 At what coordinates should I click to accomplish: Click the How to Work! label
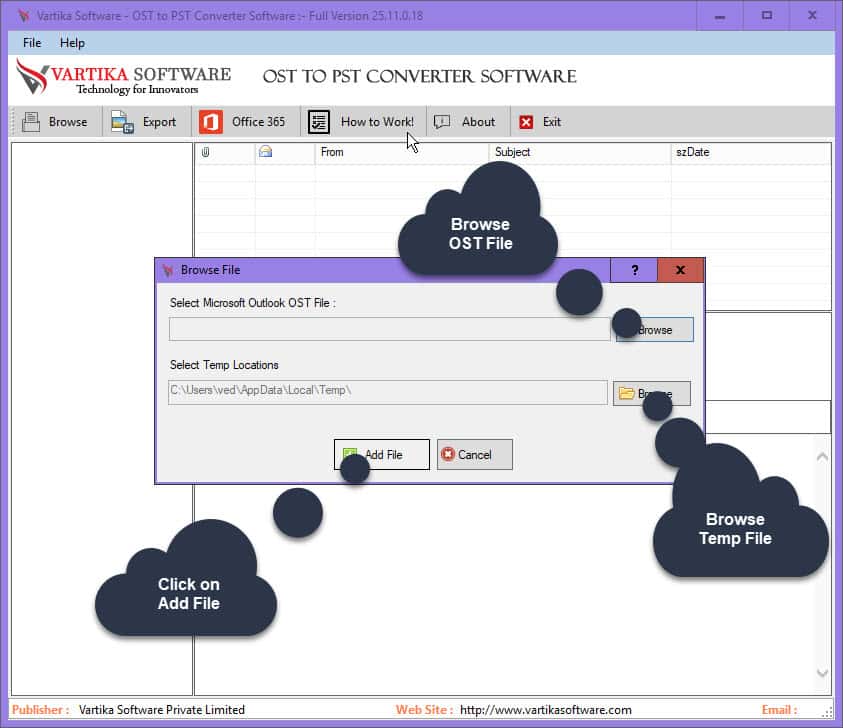click(377, 122)
